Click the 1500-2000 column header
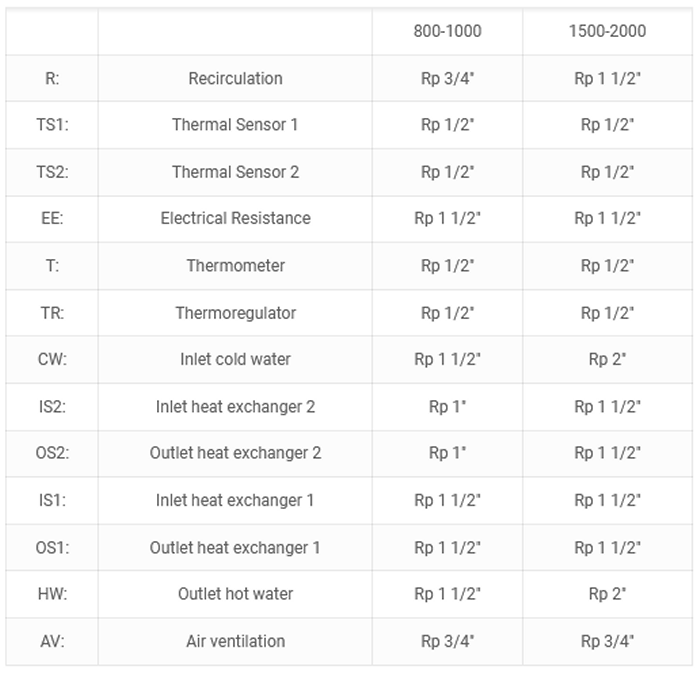Viewport: 700px width, 674px height. (607, 31)
